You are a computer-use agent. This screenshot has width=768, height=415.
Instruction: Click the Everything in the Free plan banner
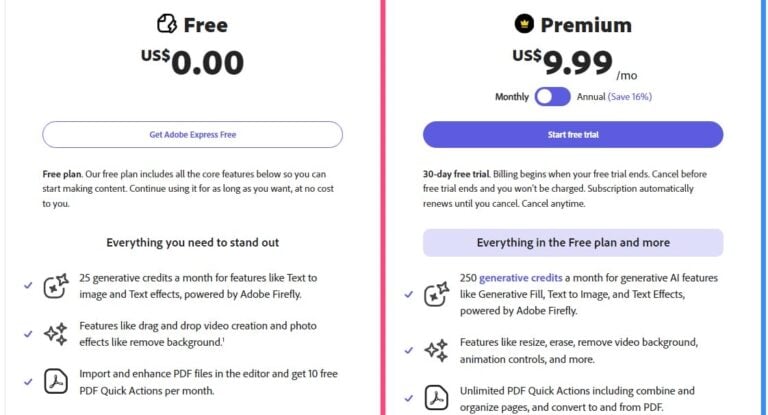pos(572,242)
